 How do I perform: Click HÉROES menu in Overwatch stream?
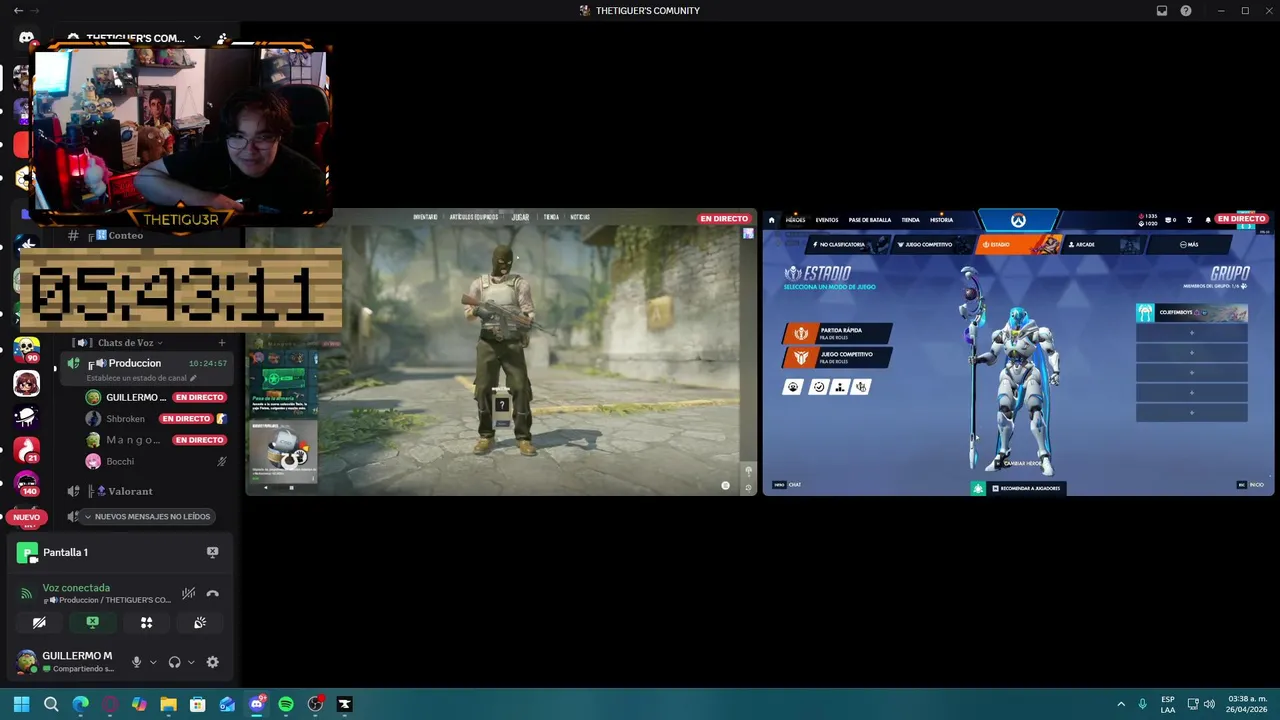click(x=796, y=220)
